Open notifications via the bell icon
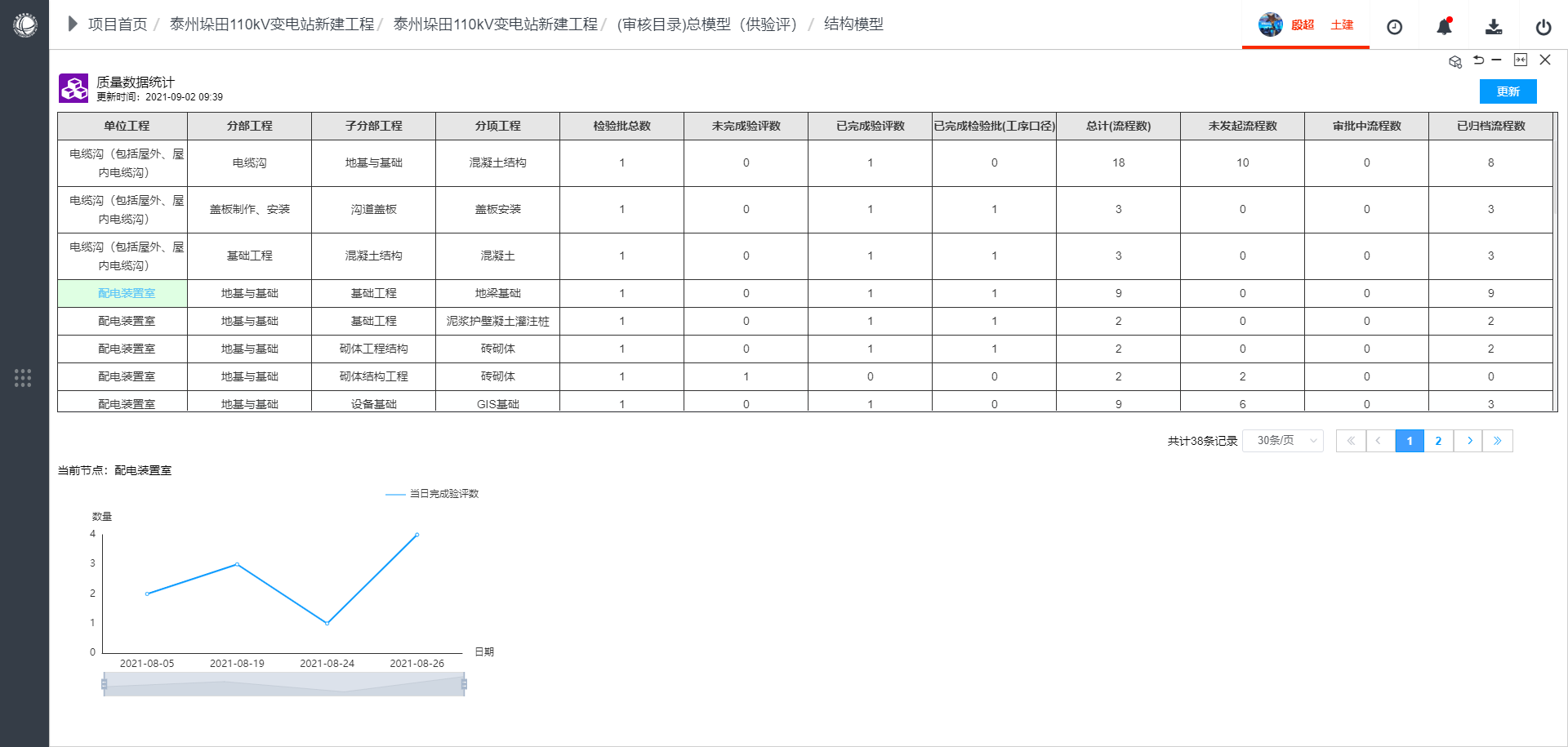 [x=1444, y=27]
